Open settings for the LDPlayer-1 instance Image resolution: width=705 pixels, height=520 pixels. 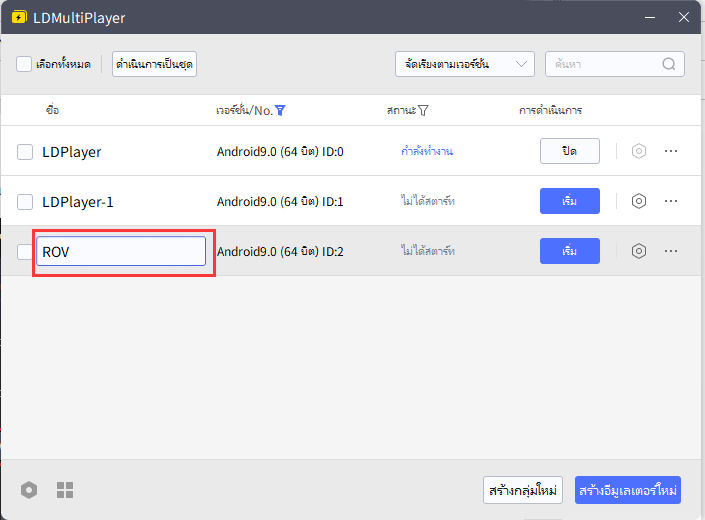[638, 201]
